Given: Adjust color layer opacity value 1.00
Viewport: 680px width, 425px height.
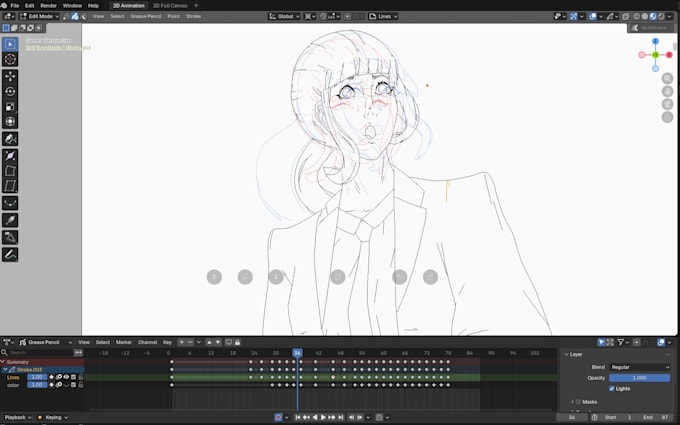Looking at the screenshot, I should [x=37, y=385].
